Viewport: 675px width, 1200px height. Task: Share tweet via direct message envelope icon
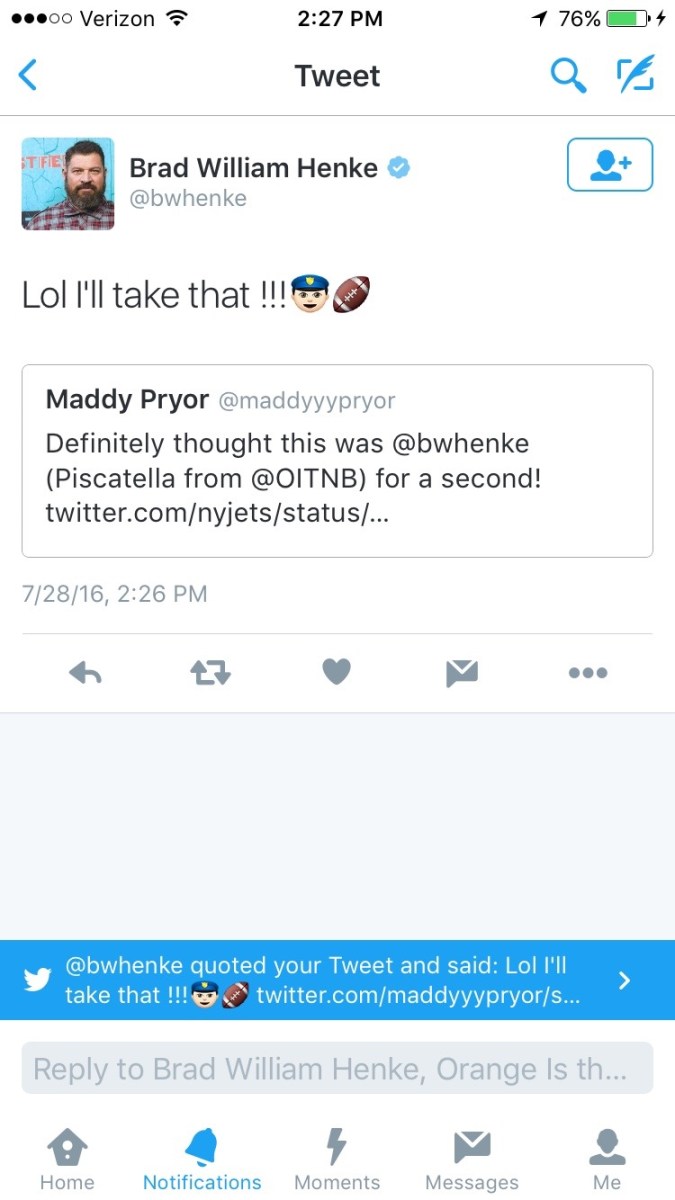click(x=462, y=674)
